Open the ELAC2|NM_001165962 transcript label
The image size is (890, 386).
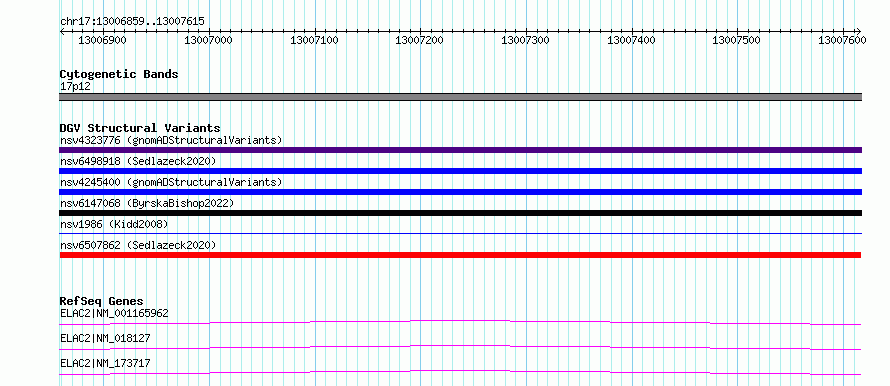[114, 313]
